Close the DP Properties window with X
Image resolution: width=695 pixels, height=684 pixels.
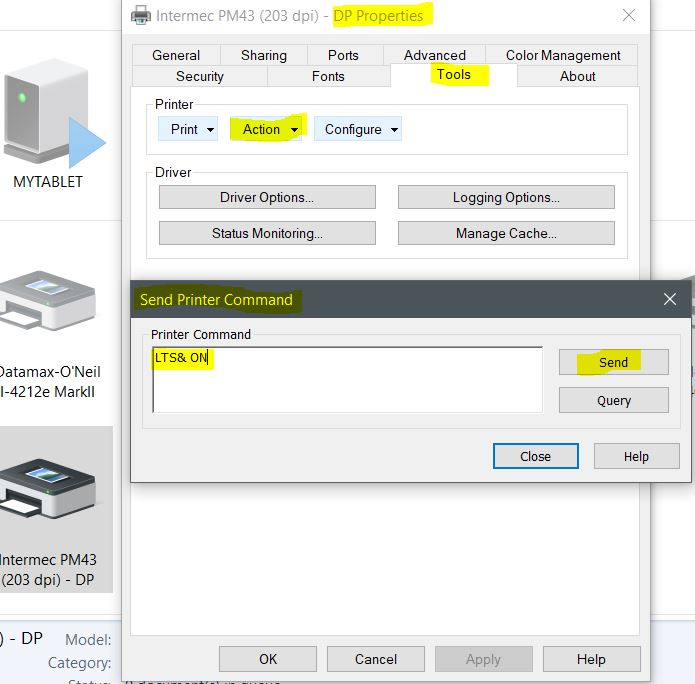click(x=629, y=16)
